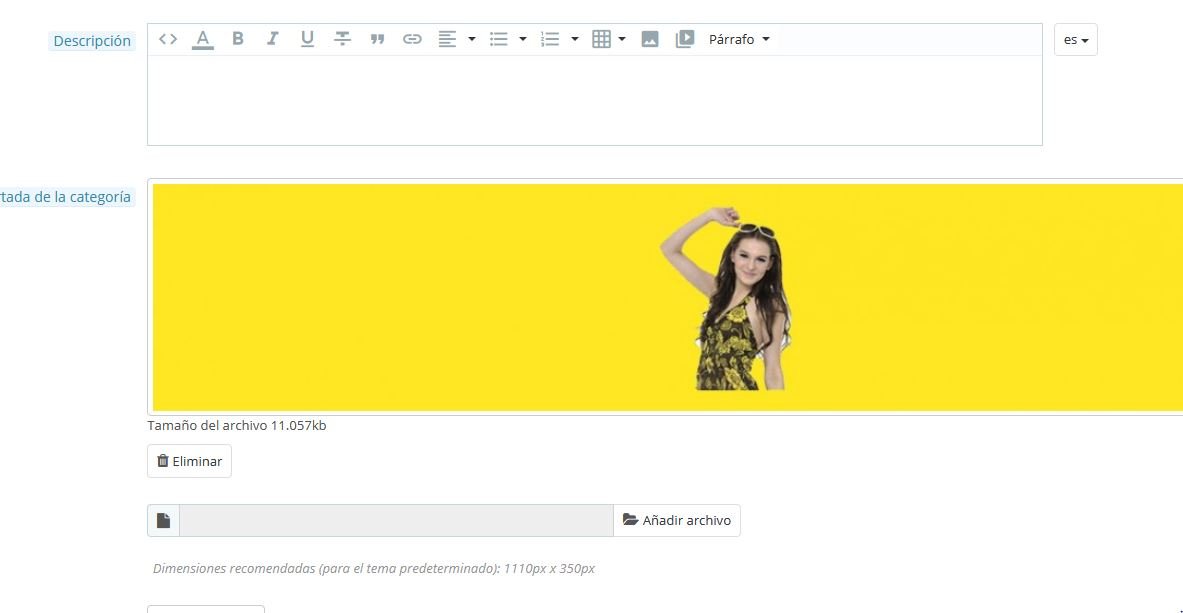The image size is (1183, 613).
Task: Expand the table options arrow
Action: click(x=622, y=39)
